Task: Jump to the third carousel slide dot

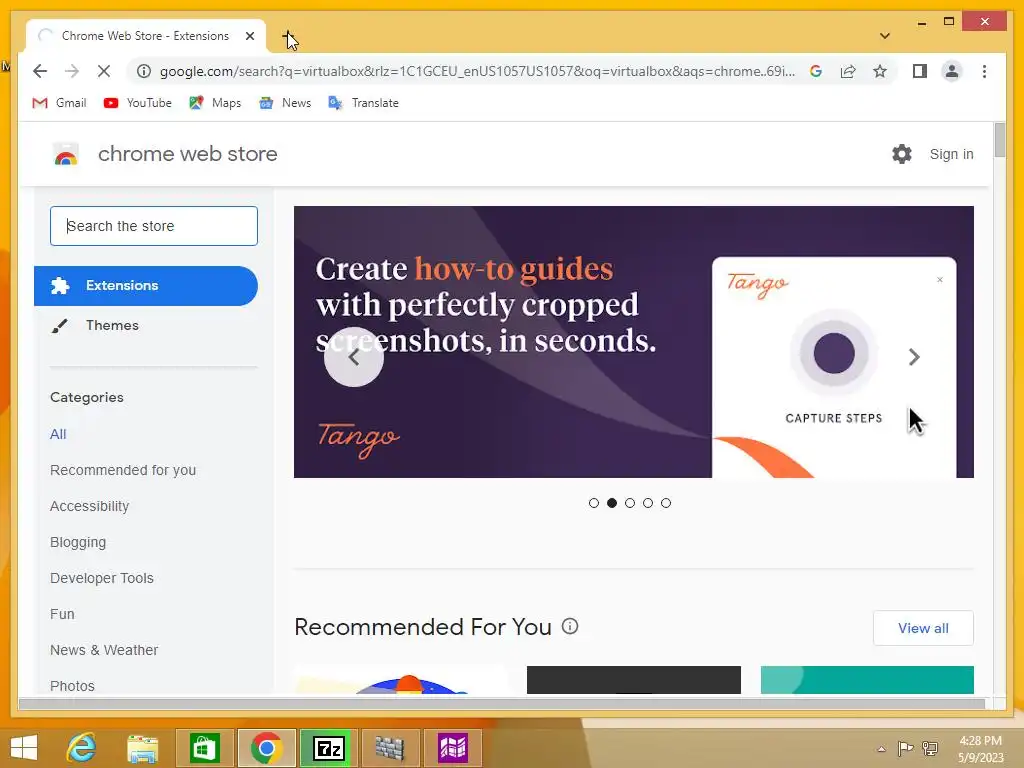Action: click(630, 503)
